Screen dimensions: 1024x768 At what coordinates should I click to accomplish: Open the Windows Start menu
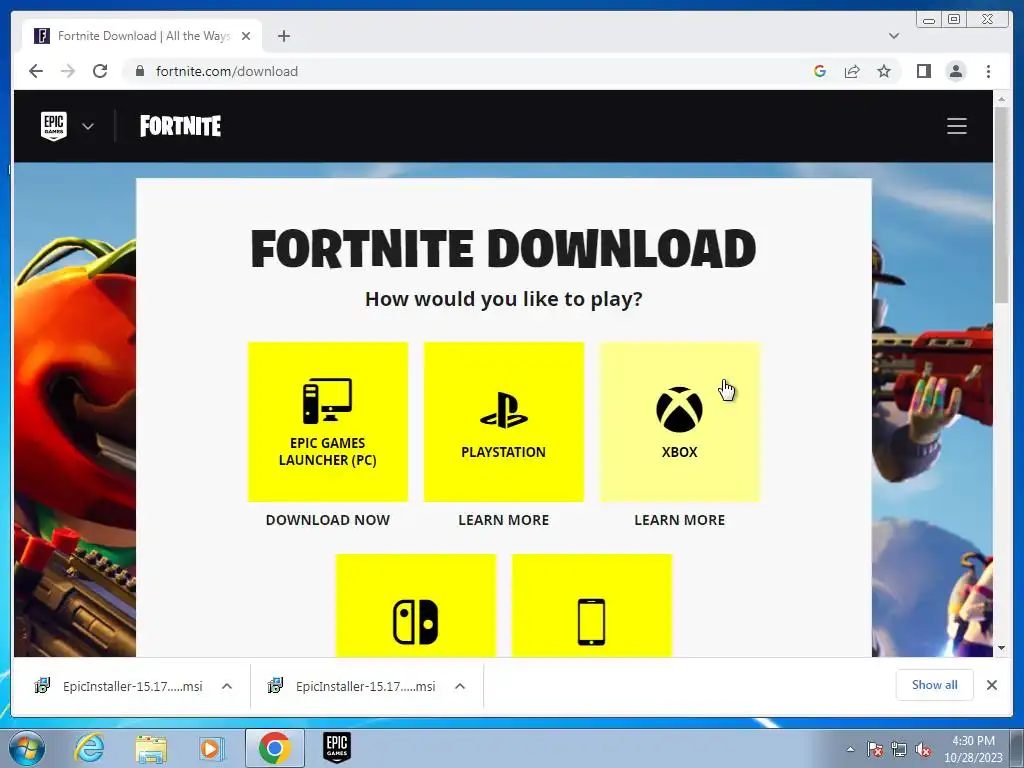coord(25,748)
